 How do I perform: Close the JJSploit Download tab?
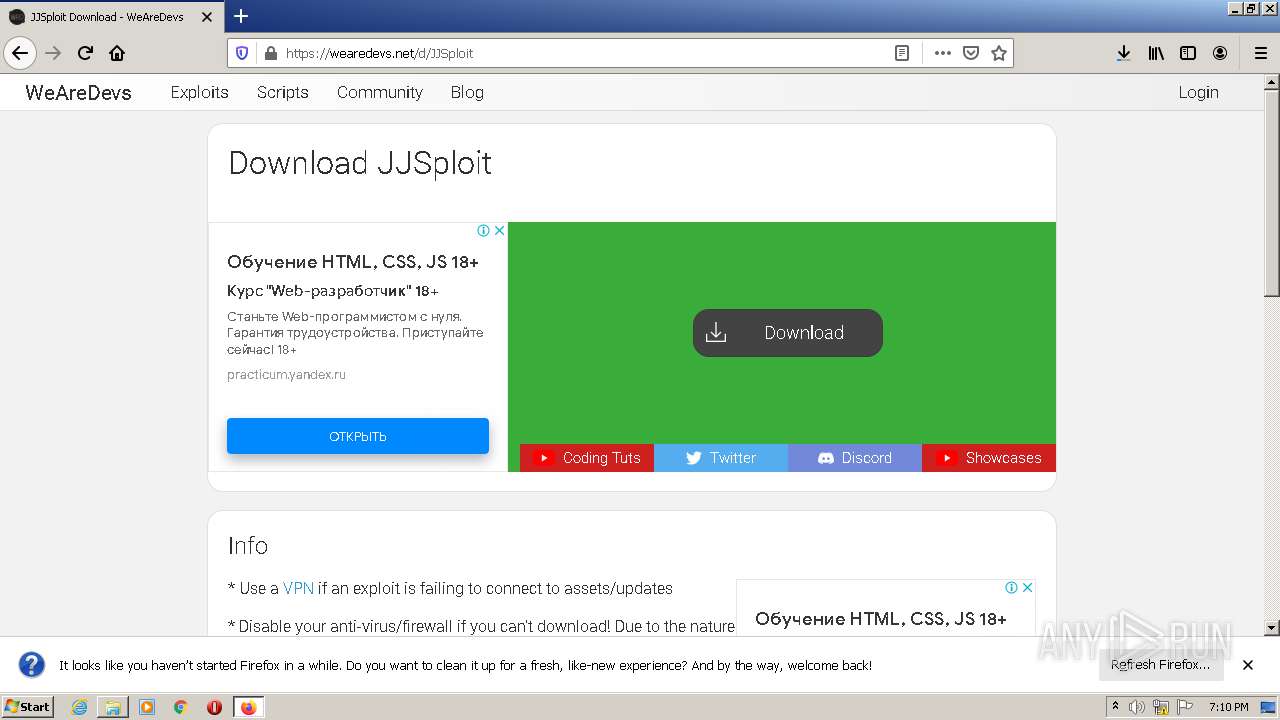pos(207,17)
